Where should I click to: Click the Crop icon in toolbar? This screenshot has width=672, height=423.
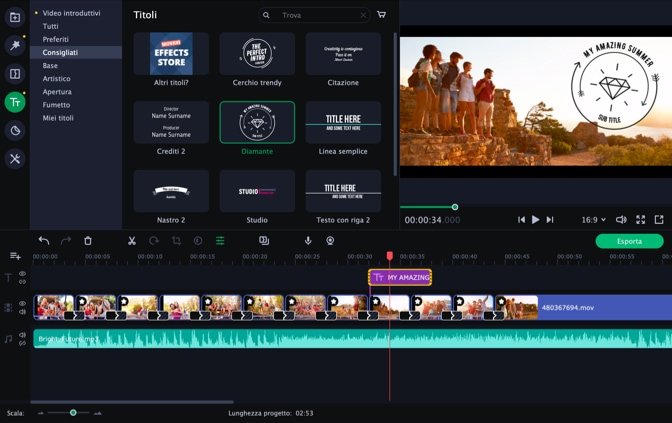click(x=176, y=241)
